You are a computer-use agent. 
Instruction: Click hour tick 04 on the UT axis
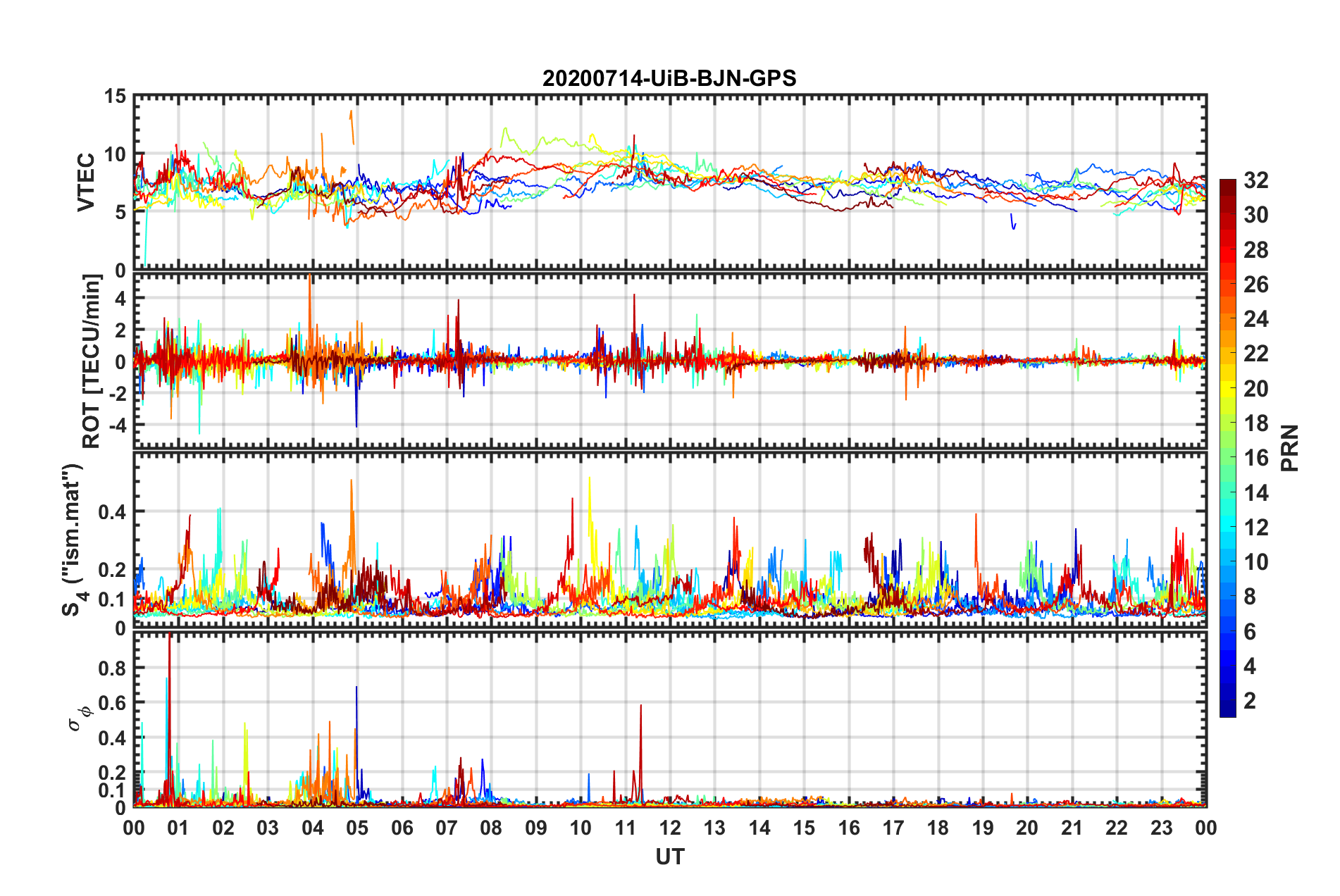313,828
